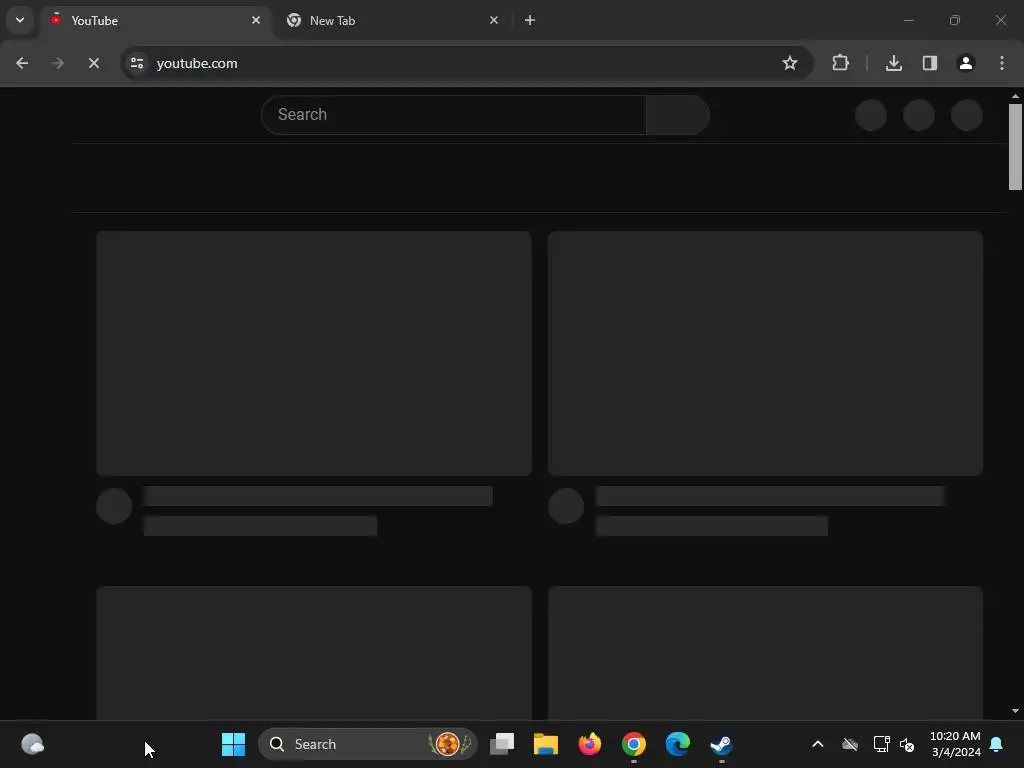The width and height of the screenshot is (1024, 768).
Task: Expand the tab search dropdown
Action: pos(20,20)
